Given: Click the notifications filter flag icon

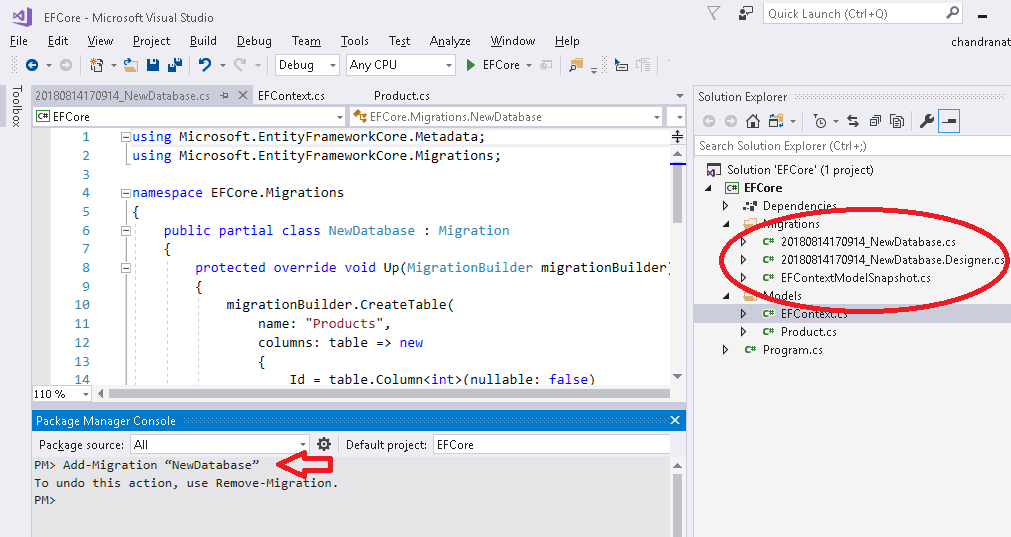Looking at the screenshot, I should [714, 13].
